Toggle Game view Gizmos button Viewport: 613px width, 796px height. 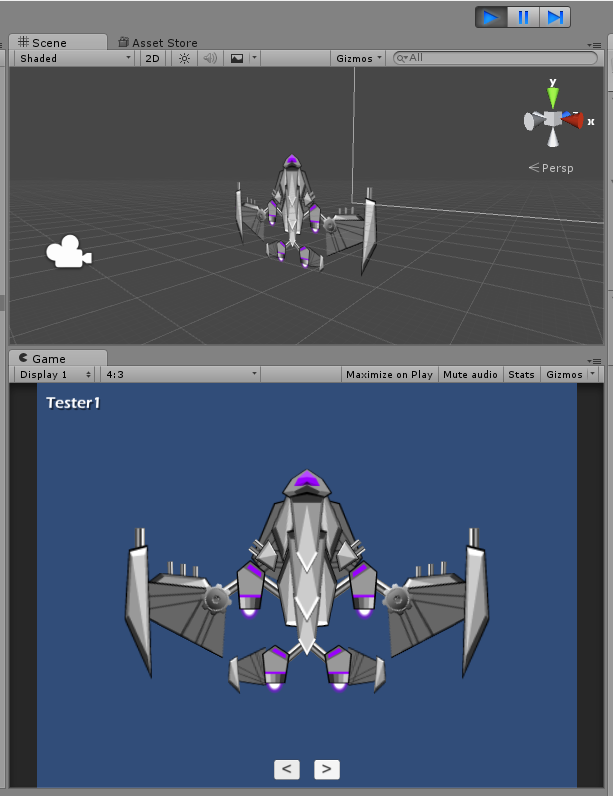click(564, 375)
